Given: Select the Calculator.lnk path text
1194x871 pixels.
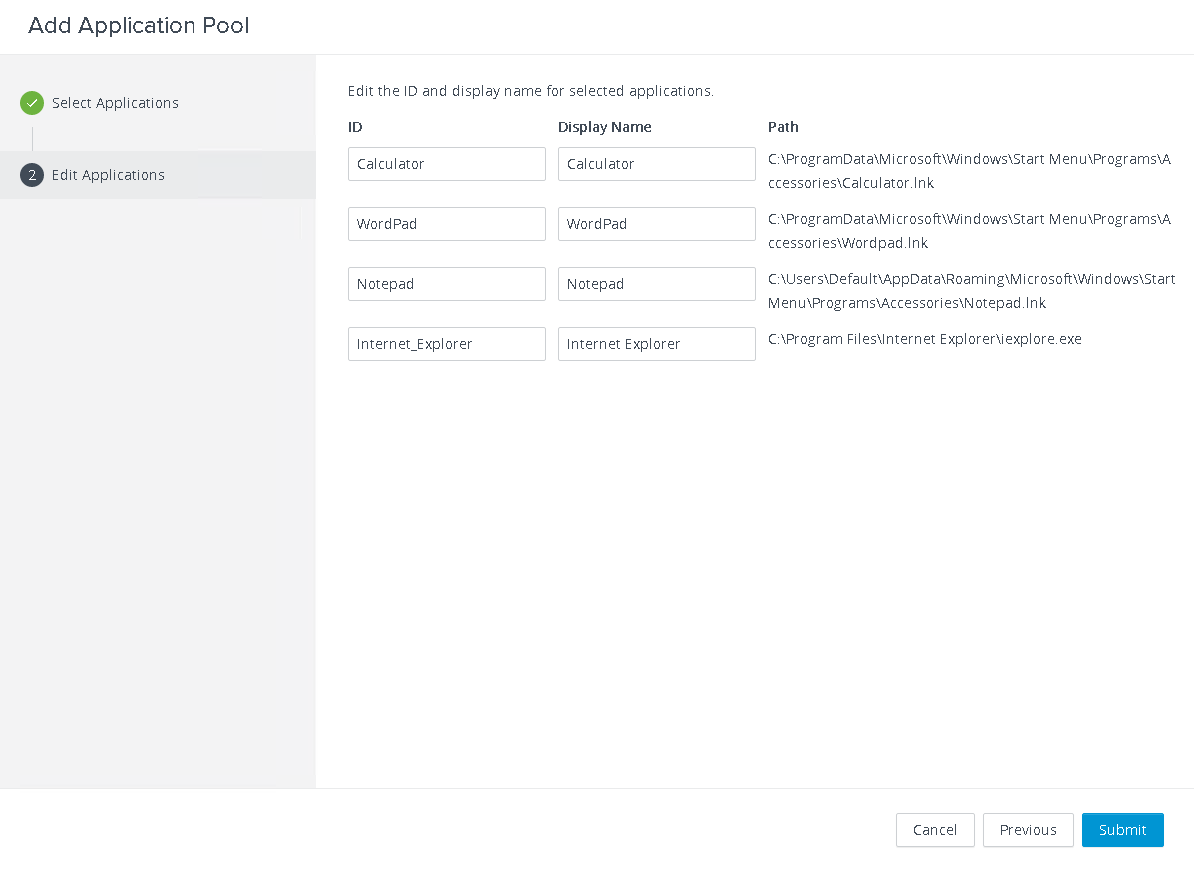Looking at the screenshot, I should coord(969,171).
